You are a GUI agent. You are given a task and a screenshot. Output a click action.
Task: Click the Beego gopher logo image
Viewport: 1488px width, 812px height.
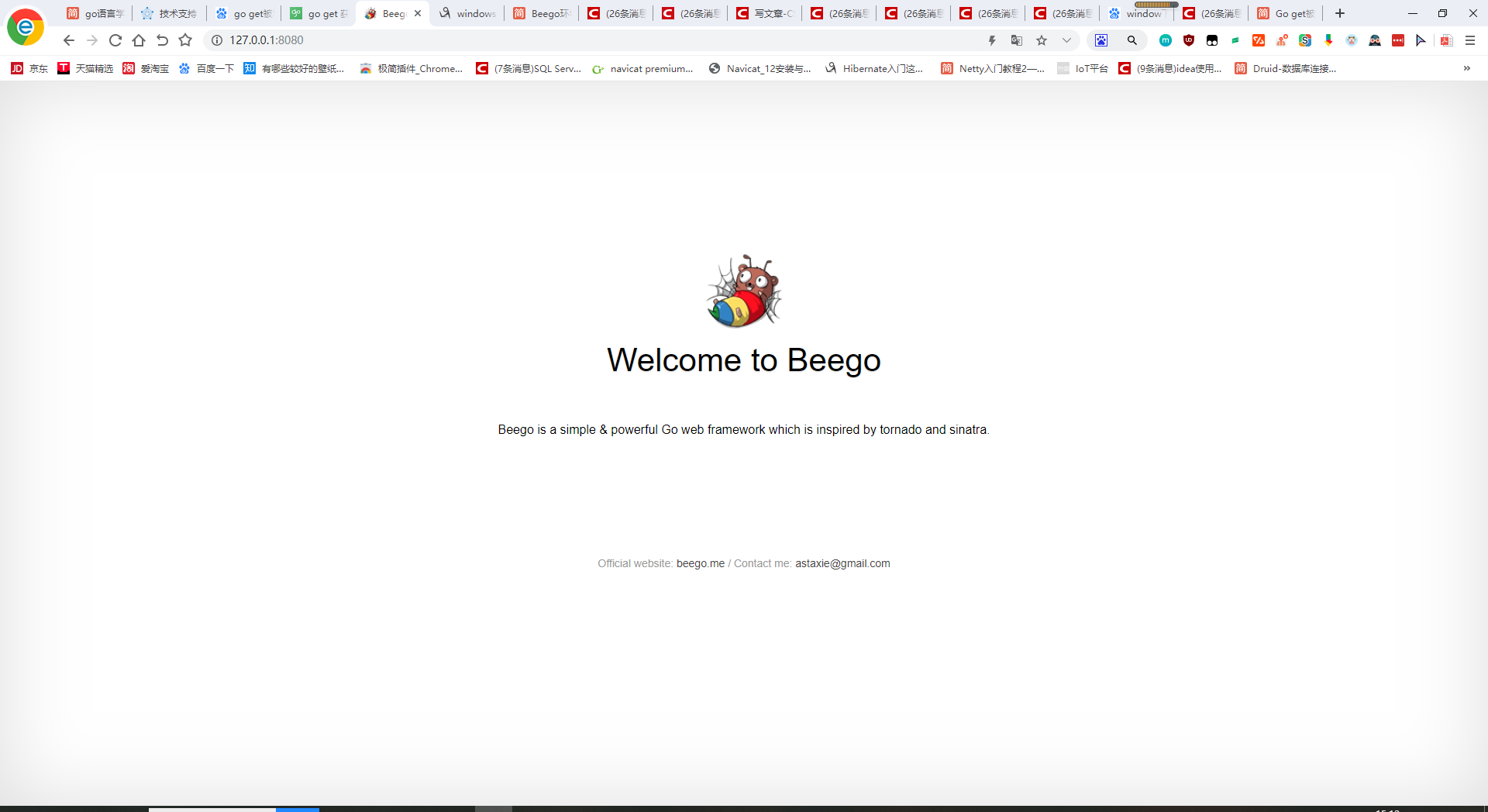(x=744, y=291)
